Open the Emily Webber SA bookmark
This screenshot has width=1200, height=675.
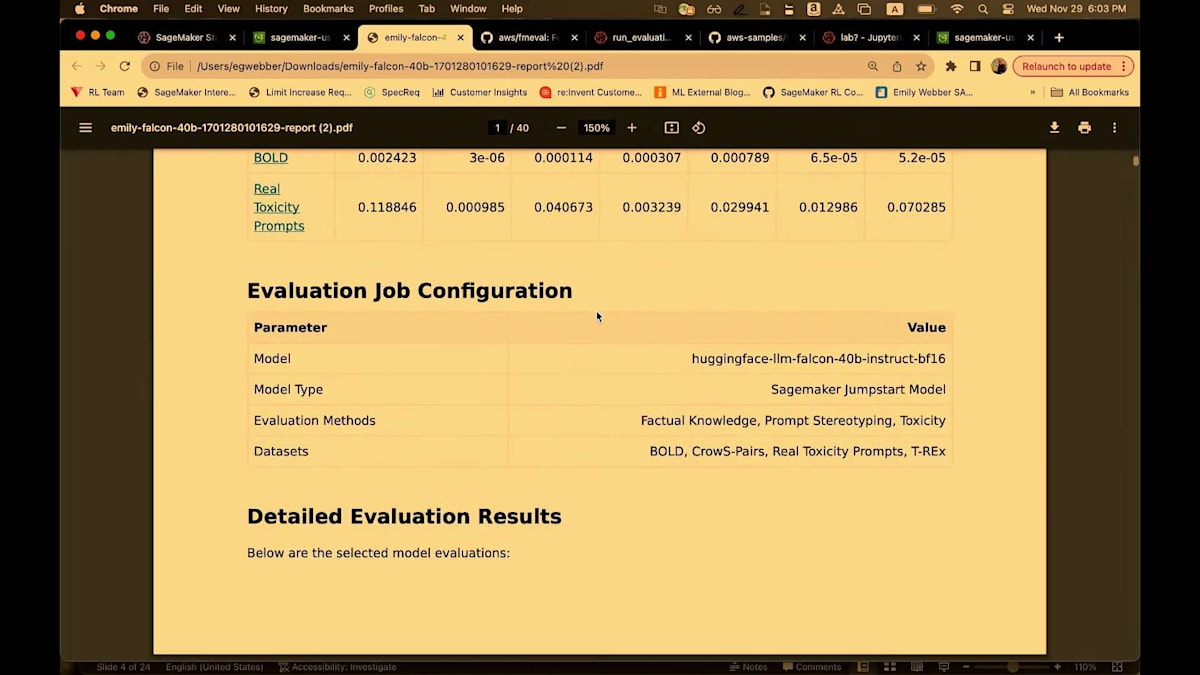pos(923,92)
